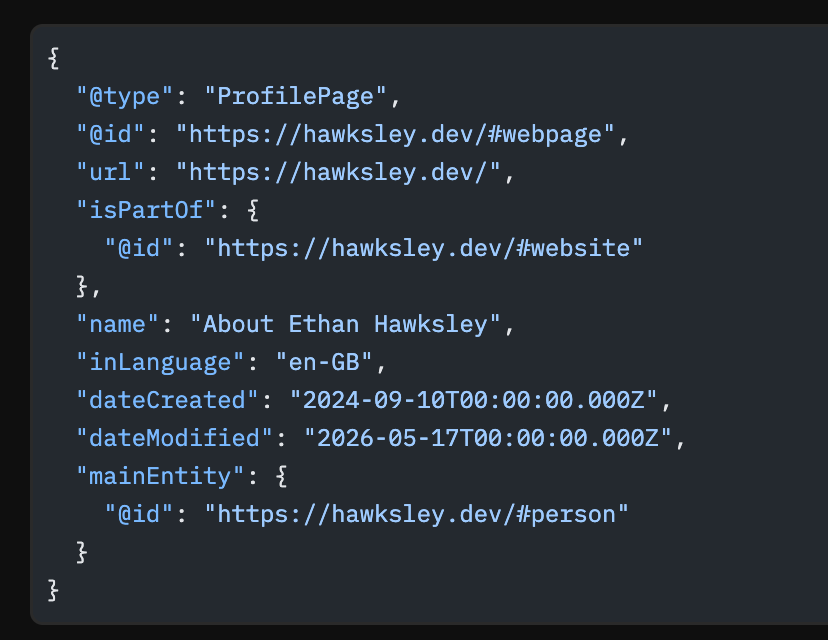828x640 pixels.
Task: Click the "ProfilePage" string value
Action: (296, 97)
